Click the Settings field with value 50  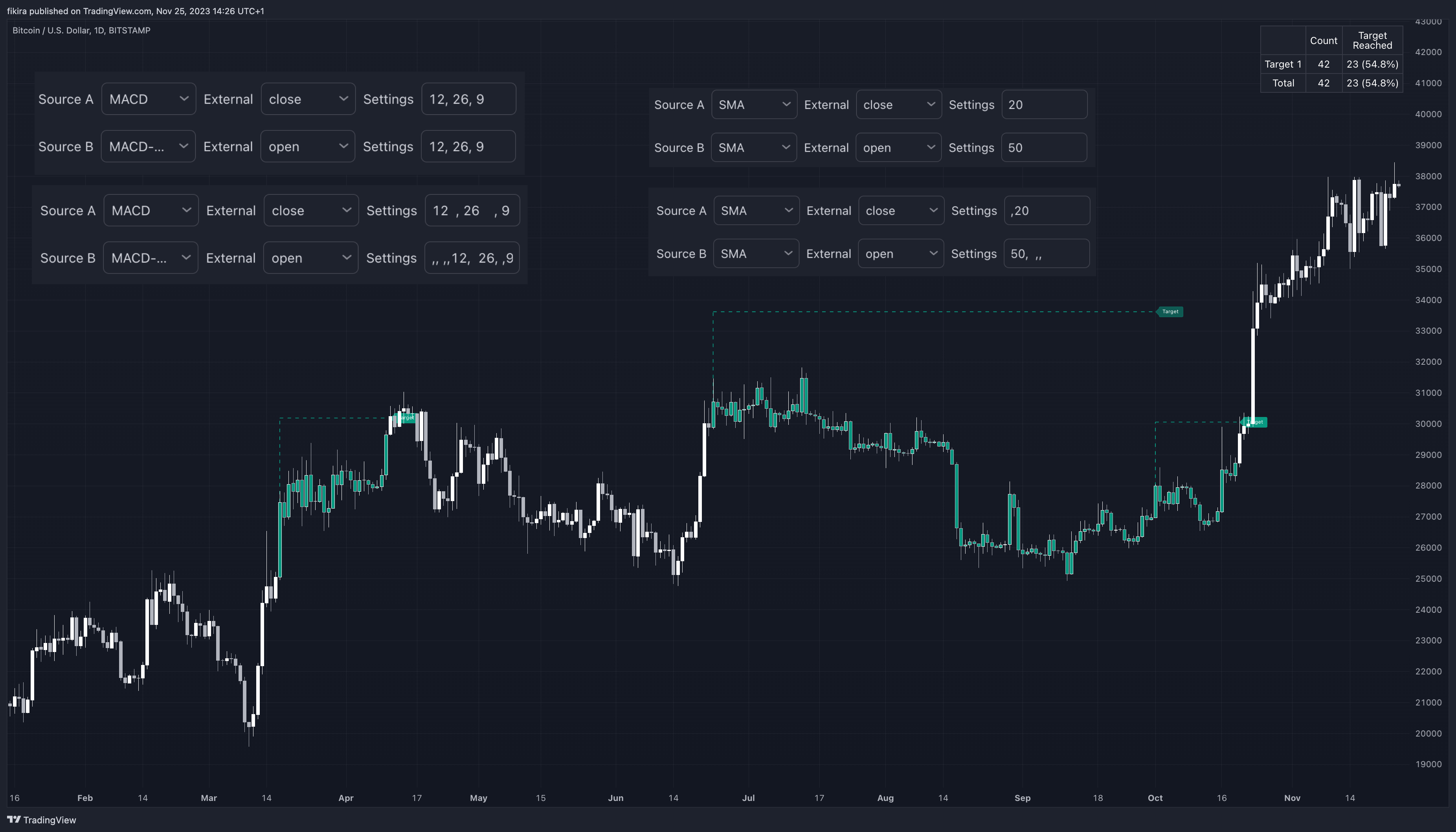(x=1044, y=147)
